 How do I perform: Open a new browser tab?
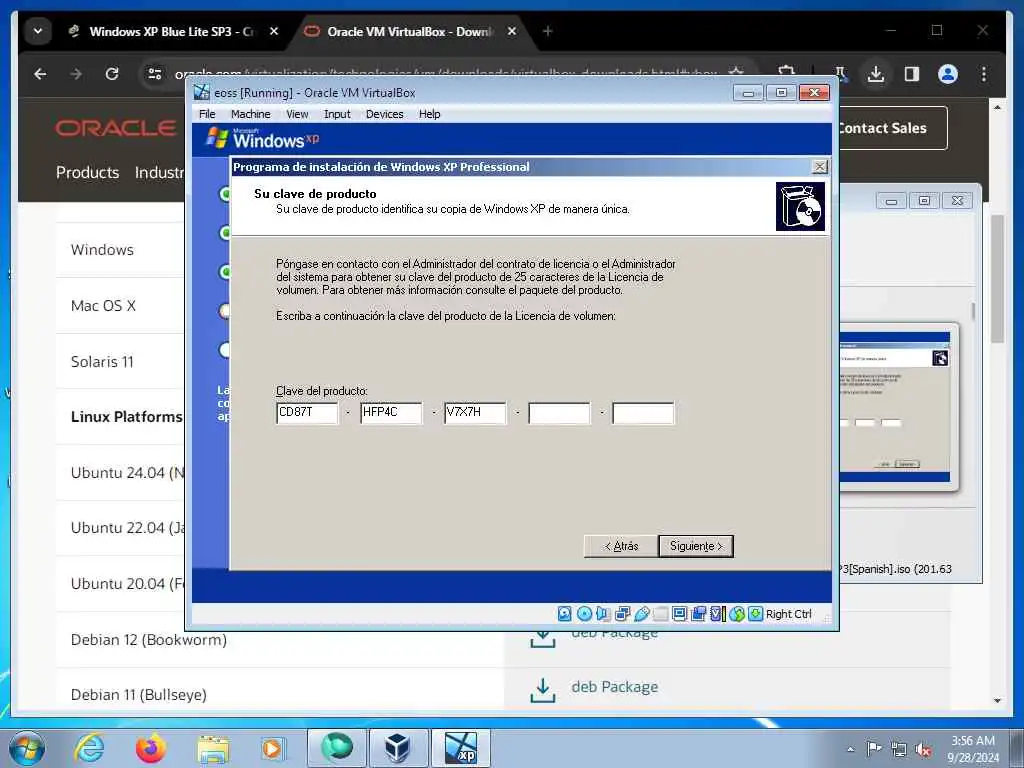(547, 31)
